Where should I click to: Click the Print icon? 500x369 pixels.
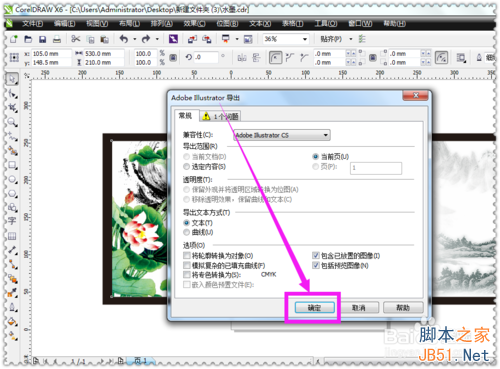pyautogui.click(x=57, y=39)
